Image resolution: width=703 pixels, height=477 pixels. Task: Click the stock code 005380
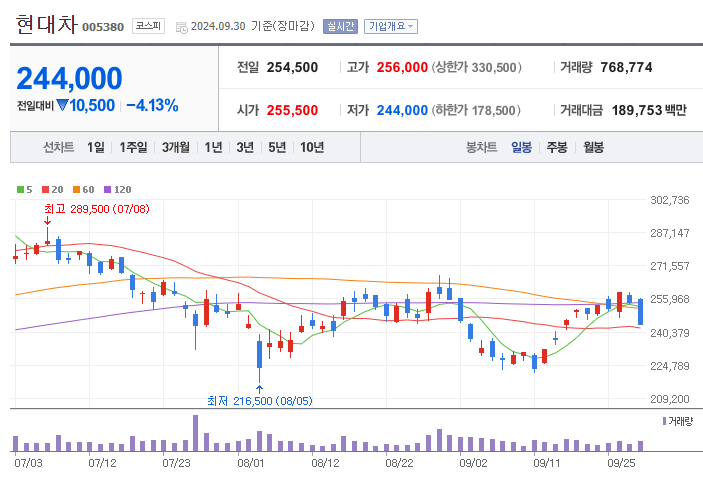103,27
